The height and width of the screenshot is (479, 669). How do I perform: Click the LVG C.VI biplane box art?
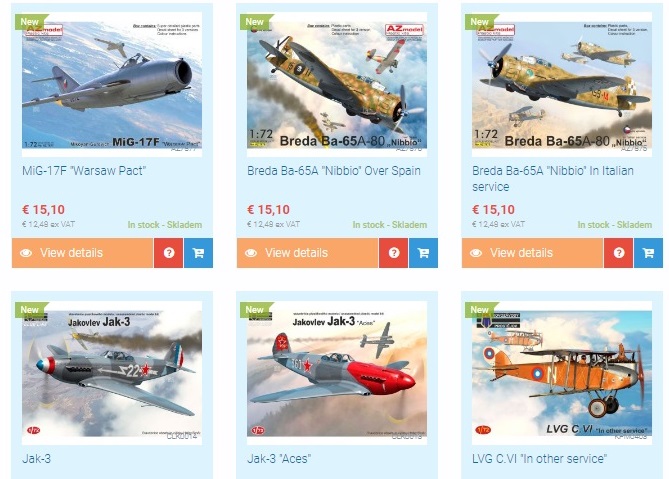(x=562, y=373)
